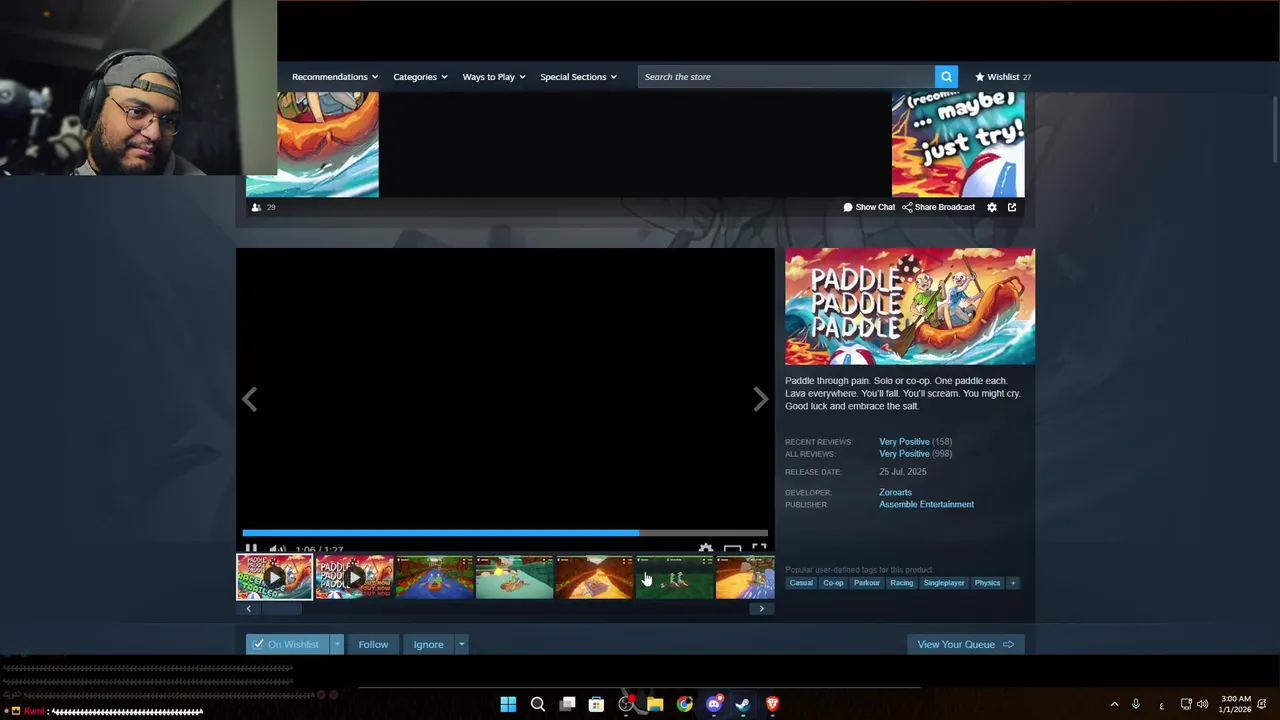Select the Racing tag
The width and height of the screenshot is (1280, 720).
click(x=902, y=583)
